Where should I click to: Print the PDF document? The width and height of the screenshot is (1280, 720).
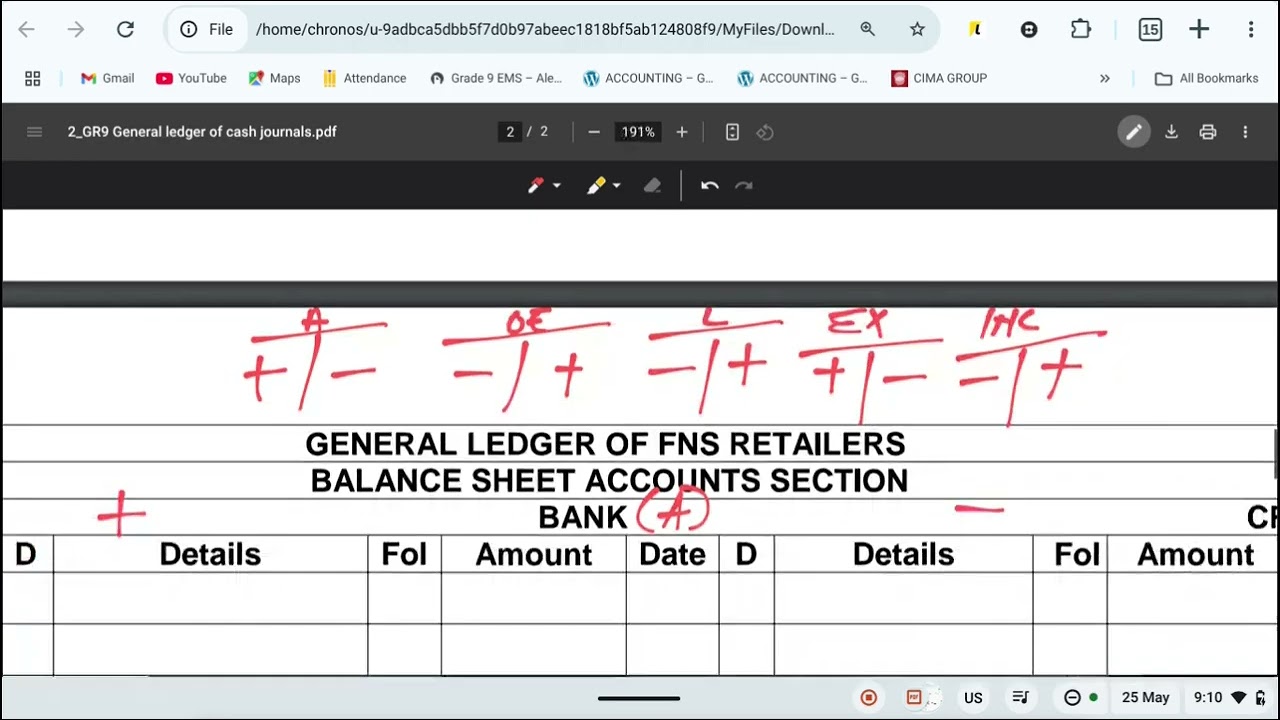(x=1208, y=132)
